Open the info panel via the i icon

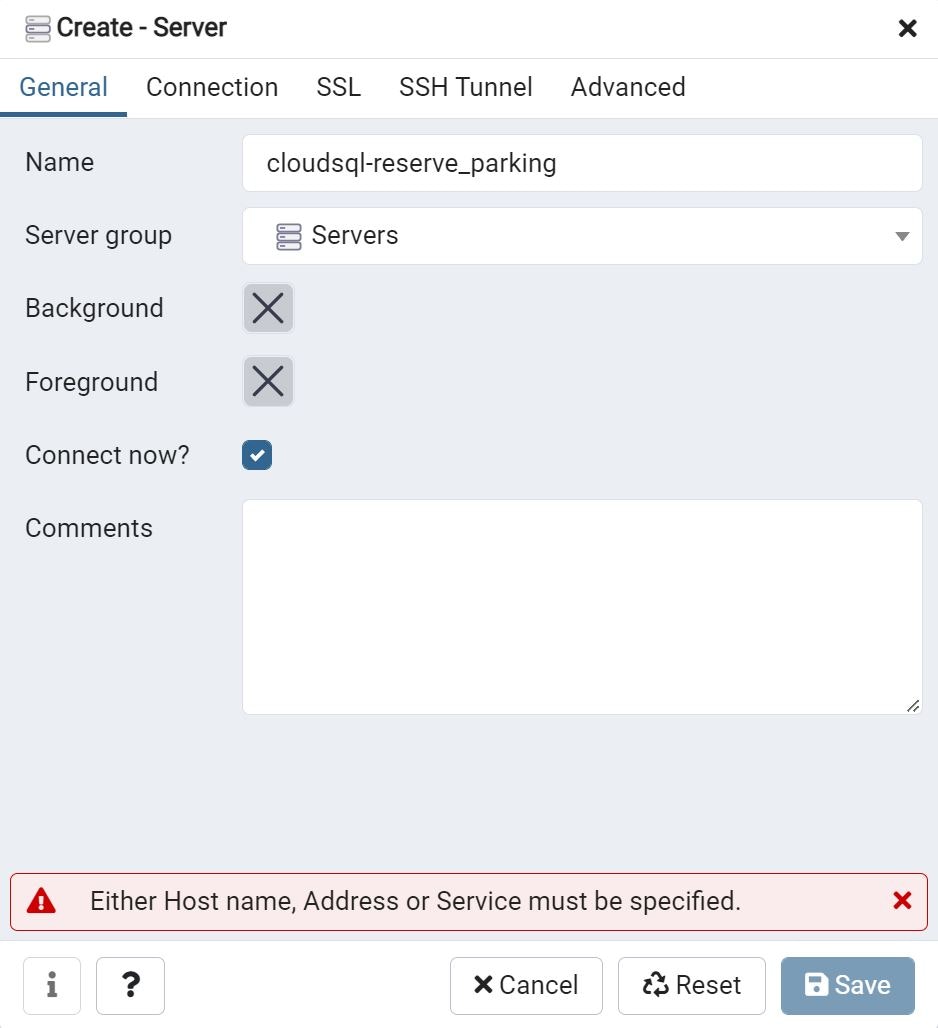51,985
